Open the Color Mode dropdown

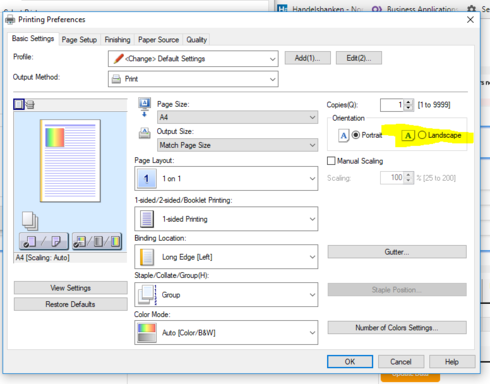[226, 333]
